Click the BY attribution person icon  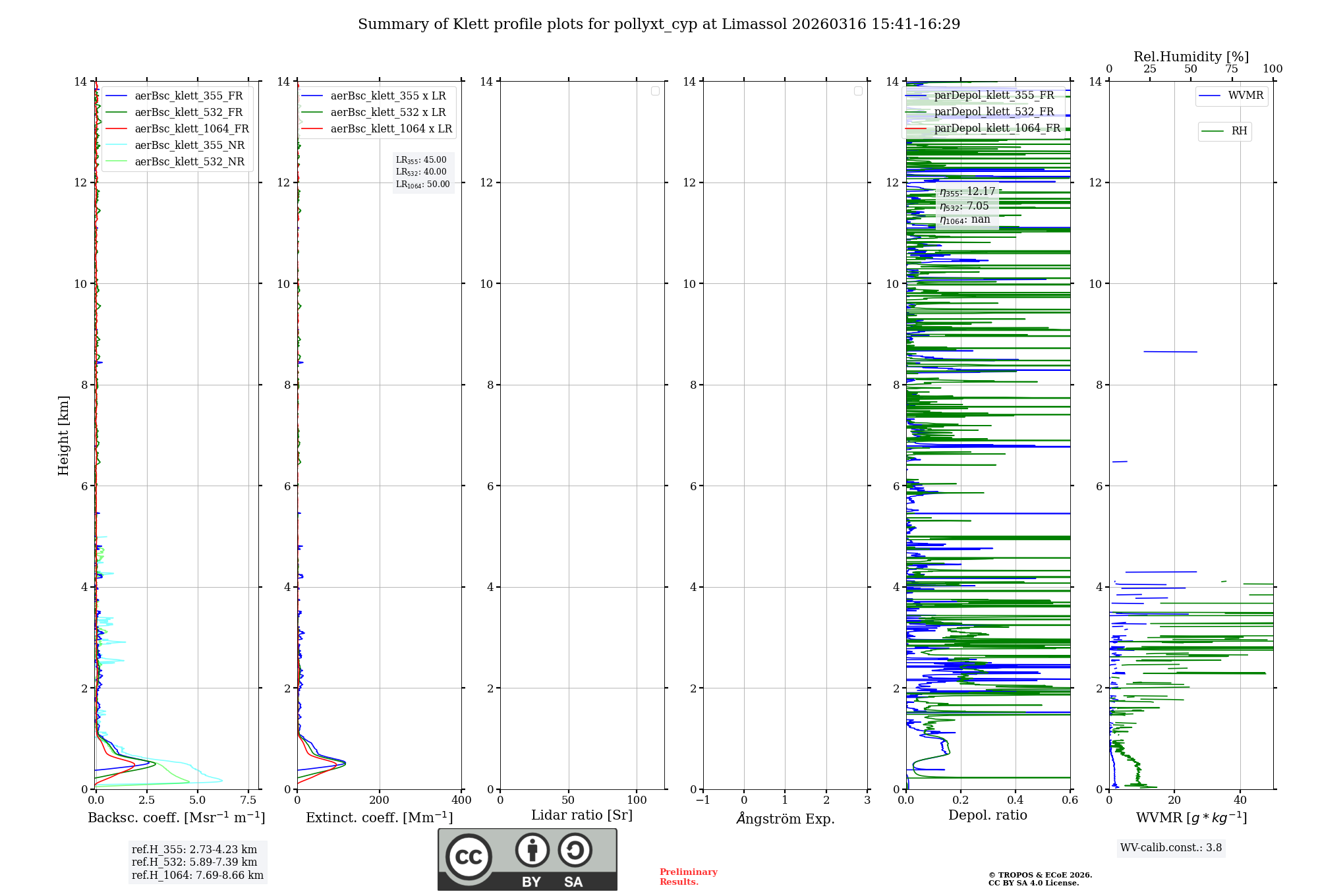(x=532, y=851)
